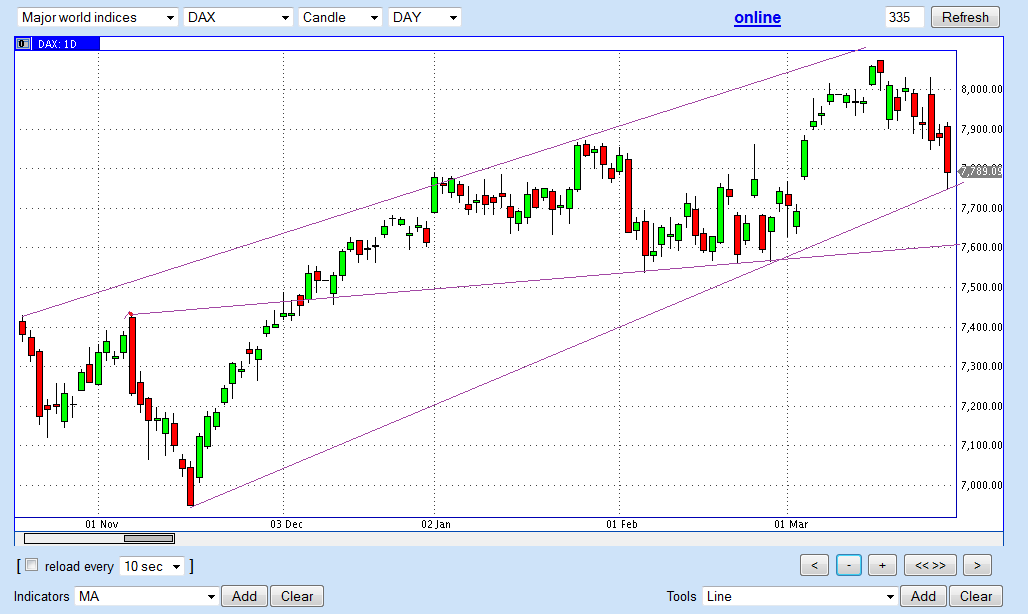This screenshot has height=614, width=1028.
Task: Click the 01 Nov date axis label
Action: click(102, 524)
